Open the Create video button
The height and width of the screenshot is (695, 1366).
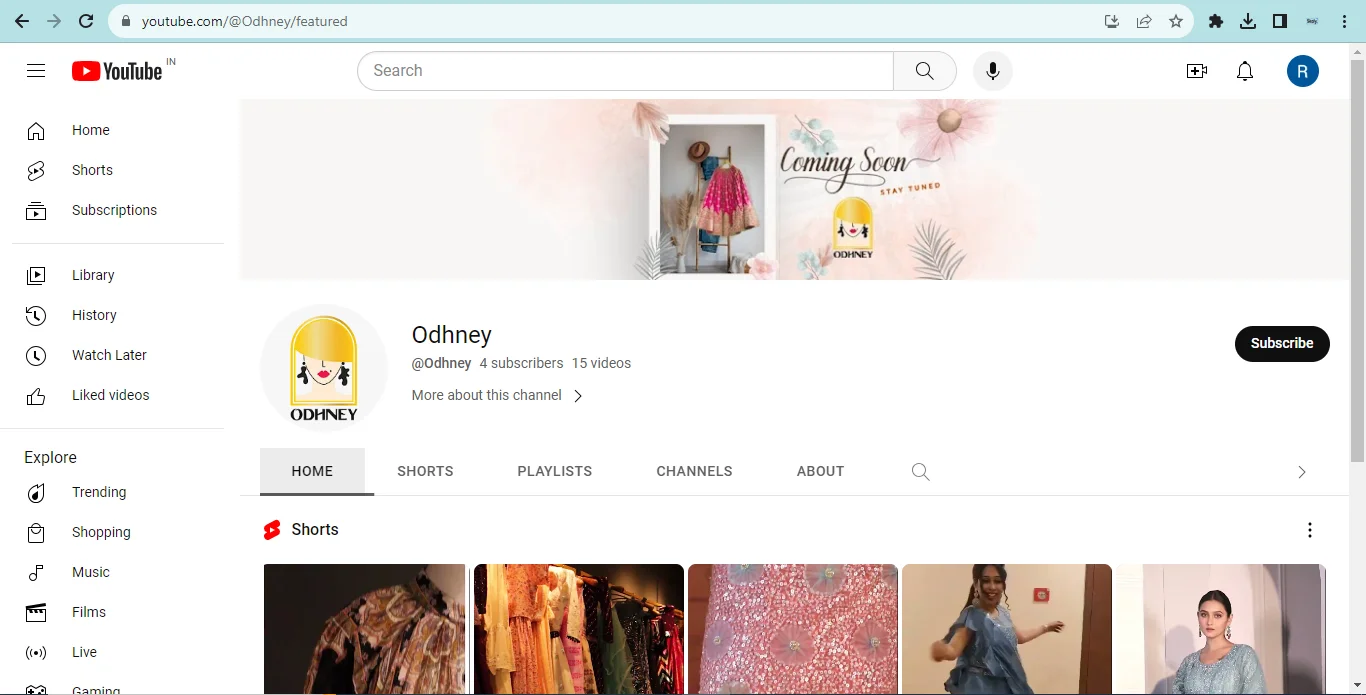click(1197, 71)
